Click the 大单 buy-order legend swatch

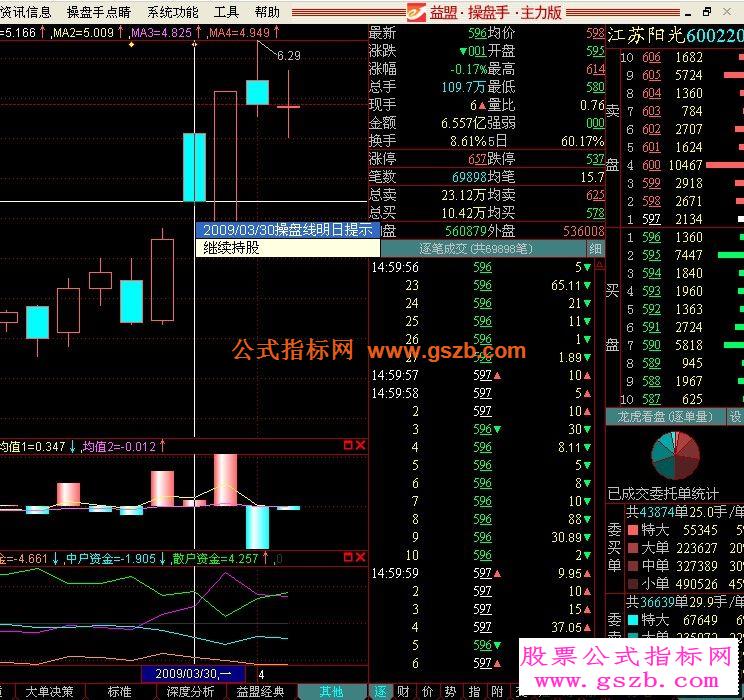632,548
